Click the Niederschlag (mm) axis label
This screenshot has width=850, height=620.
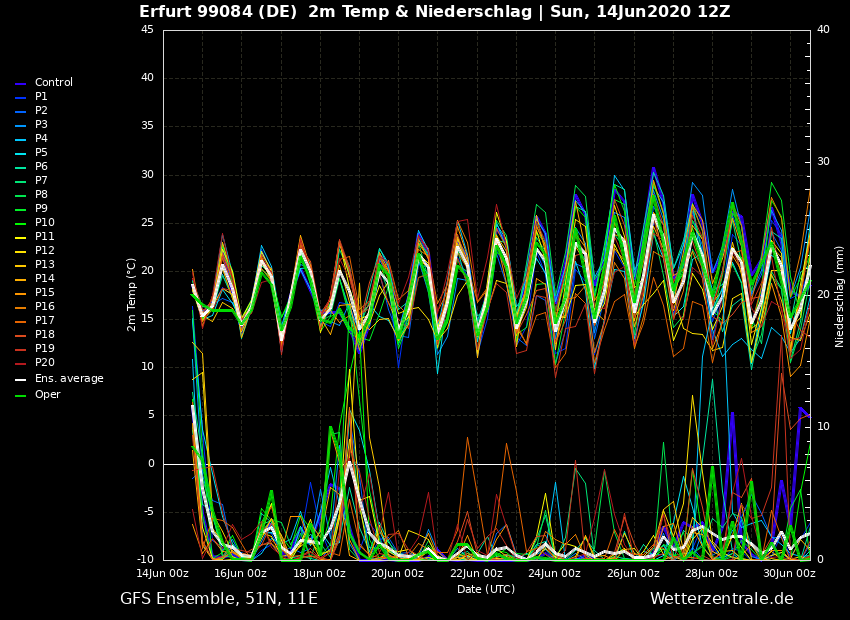(840, 296)
